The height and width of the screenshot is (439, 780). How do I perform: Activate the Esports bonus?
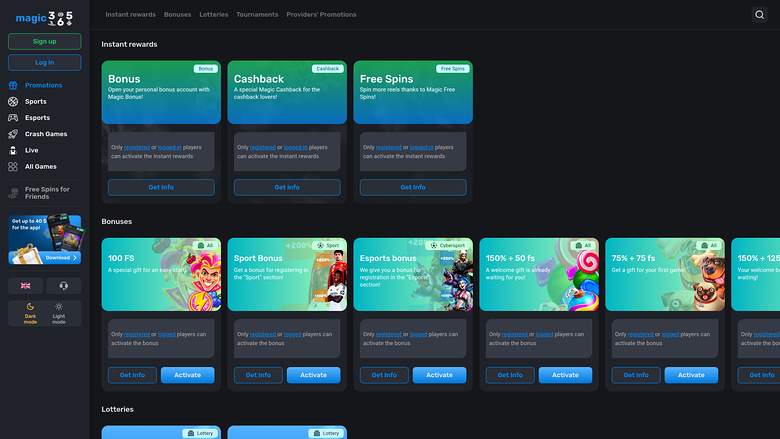coord(439,375)
